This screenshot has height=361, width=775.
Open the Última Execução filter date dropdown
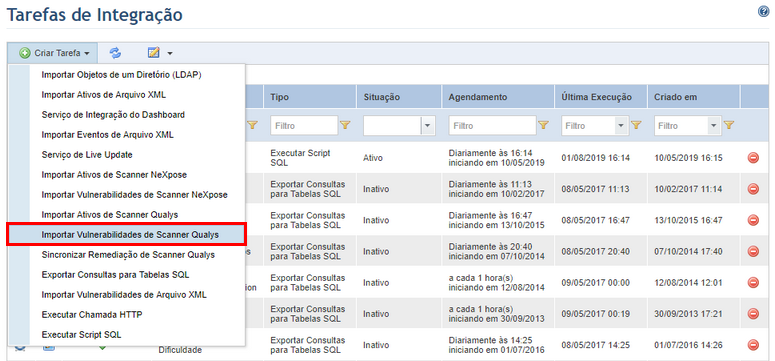click(x=621, y=126)
